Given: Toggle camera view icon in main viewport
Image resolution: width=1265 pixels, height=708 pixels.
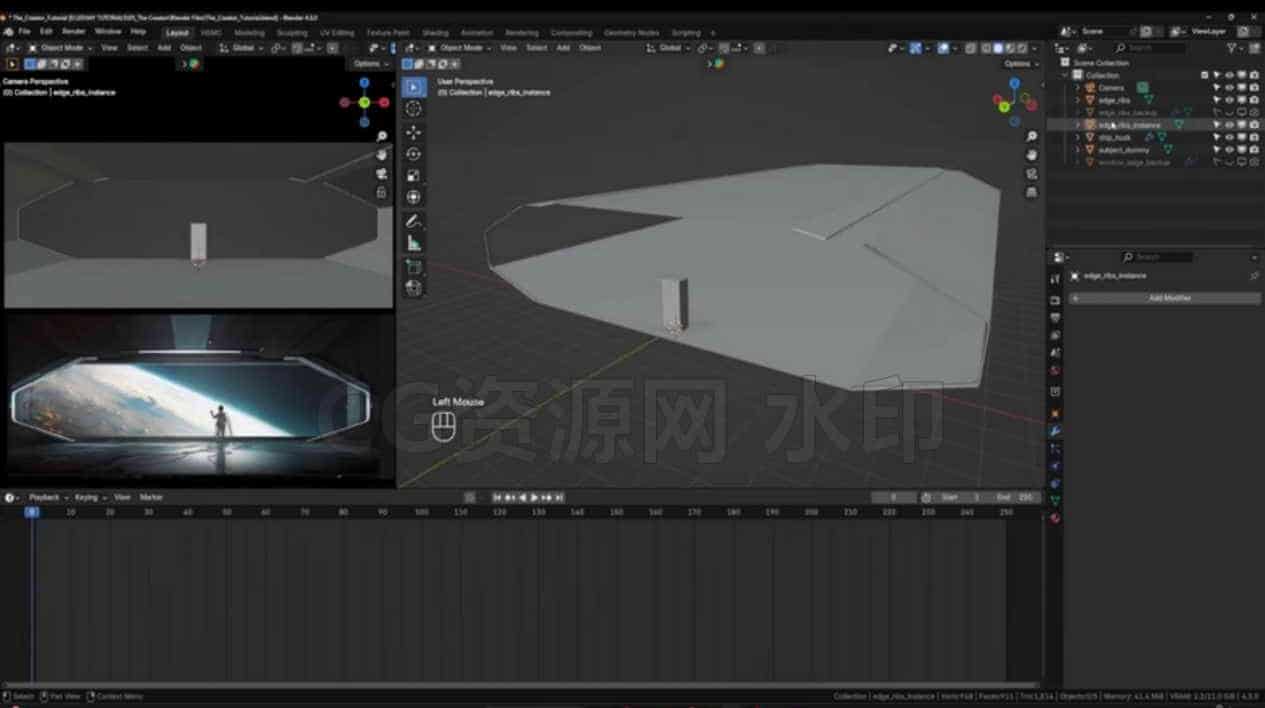Looking at the screenshot, I should point(1032,174).
